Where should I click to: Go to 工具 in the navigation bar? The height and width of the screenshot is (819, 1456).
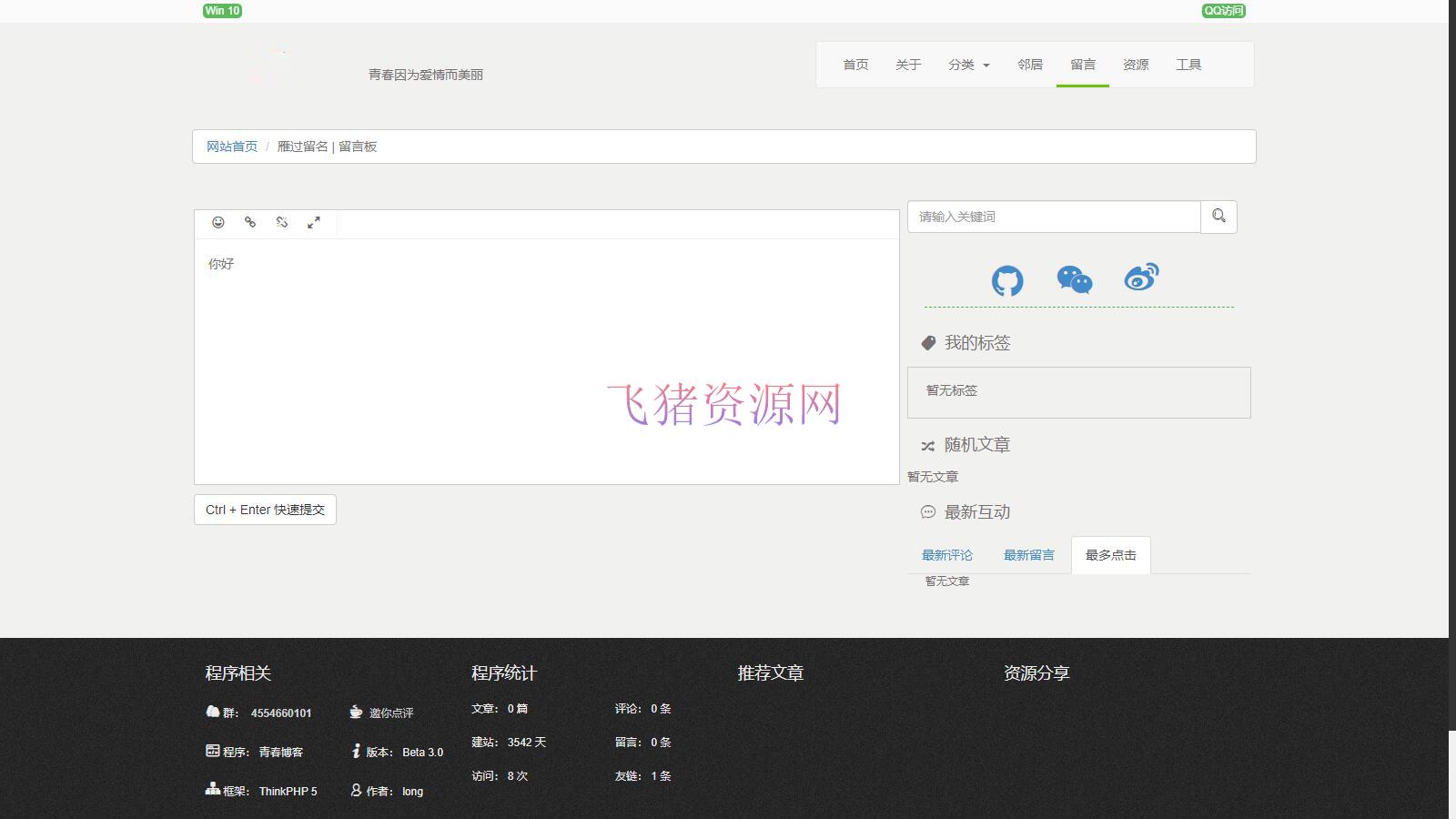click(x=1190, y=65)
